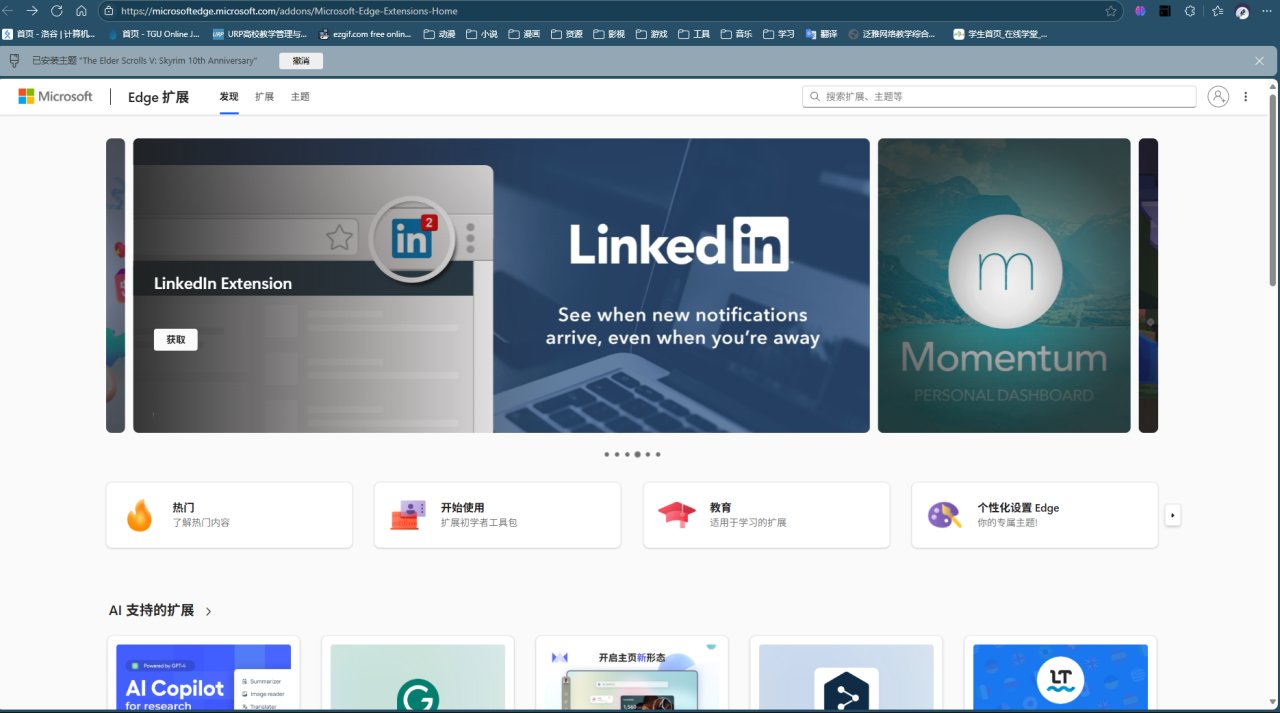Click the magnifier icon in search box
The width and height of the screenshot is (1280, 713).
tap(815, 97)
